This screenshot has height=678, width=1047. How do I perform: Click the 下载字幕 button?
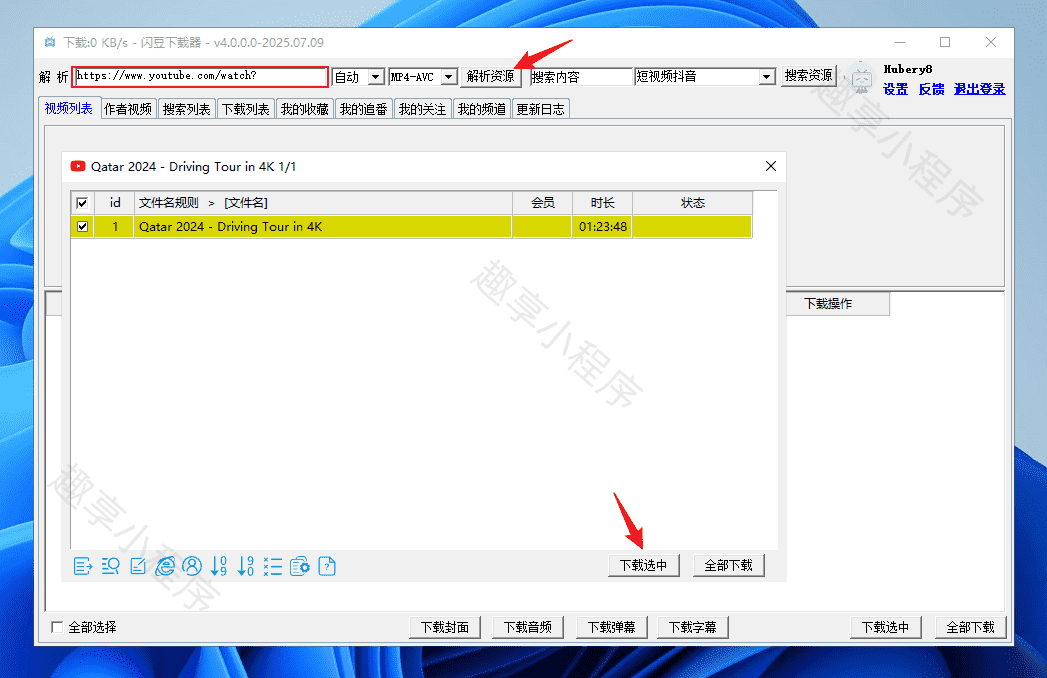click(692, 627)
